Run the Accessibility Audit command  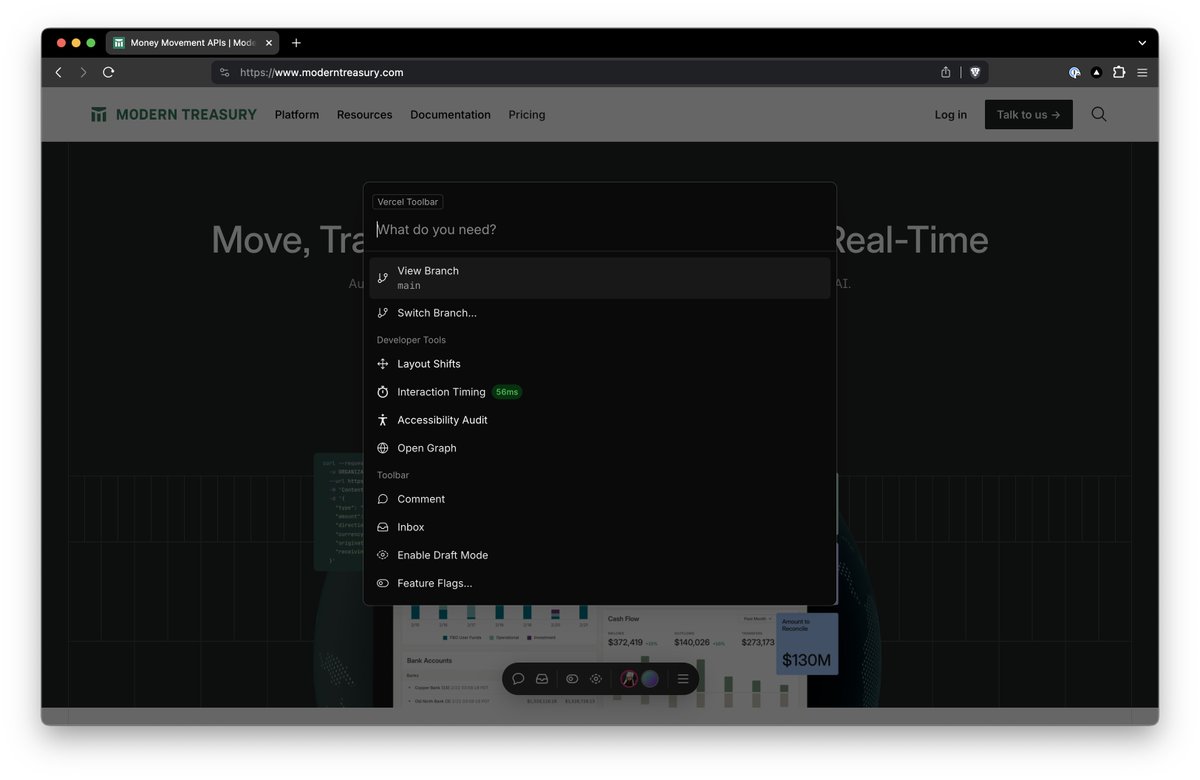point(600,420)
